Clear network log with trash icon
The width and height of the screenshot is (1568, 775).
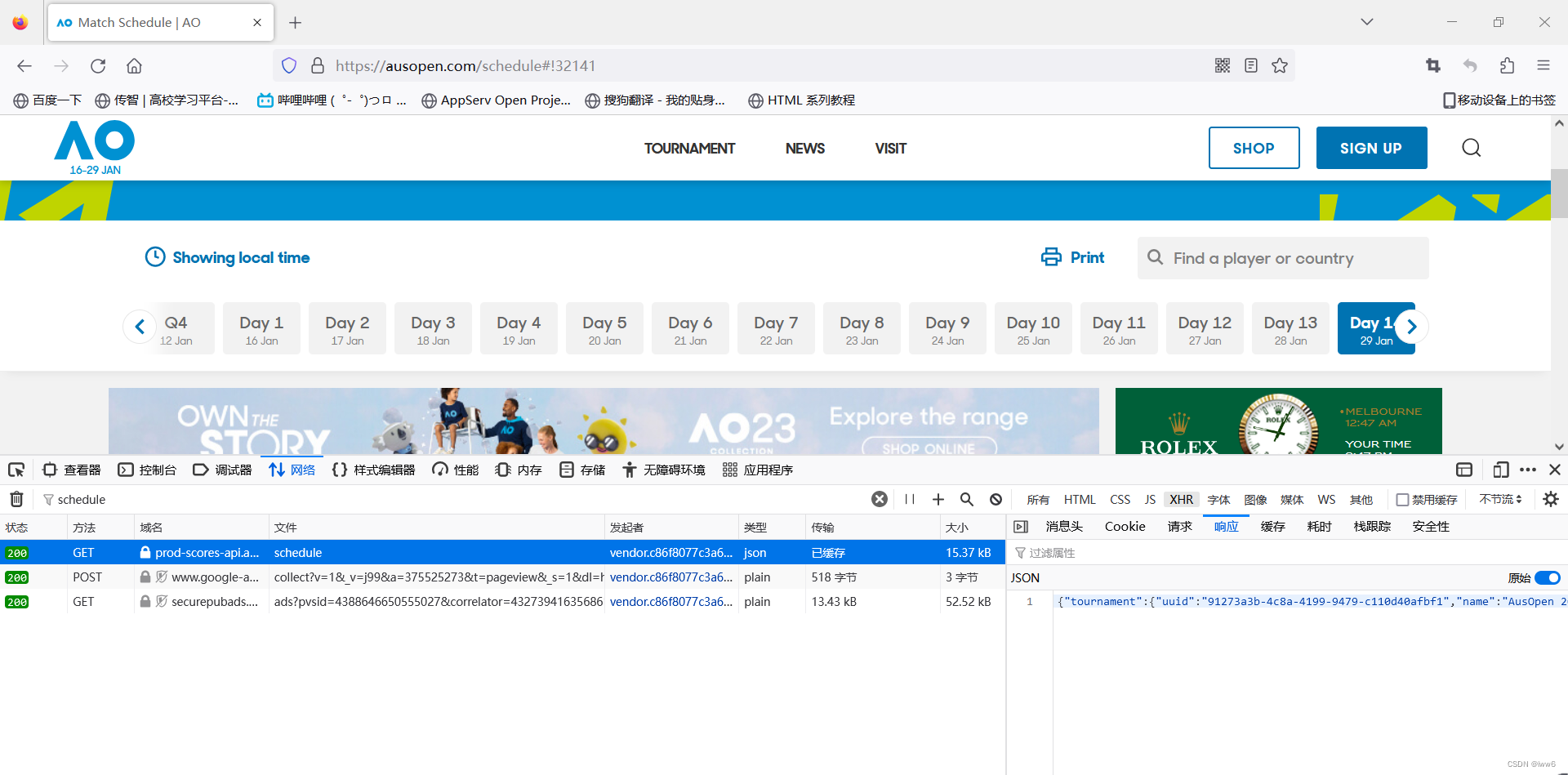pyautogui.click(x=16, y=499)
